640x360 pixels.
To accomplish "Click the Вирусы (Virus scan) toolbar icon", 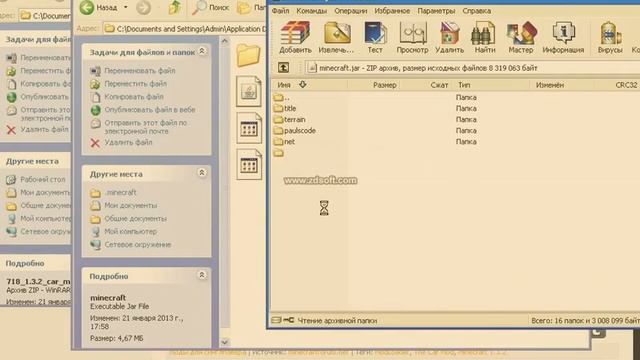I will coord(610,38).
